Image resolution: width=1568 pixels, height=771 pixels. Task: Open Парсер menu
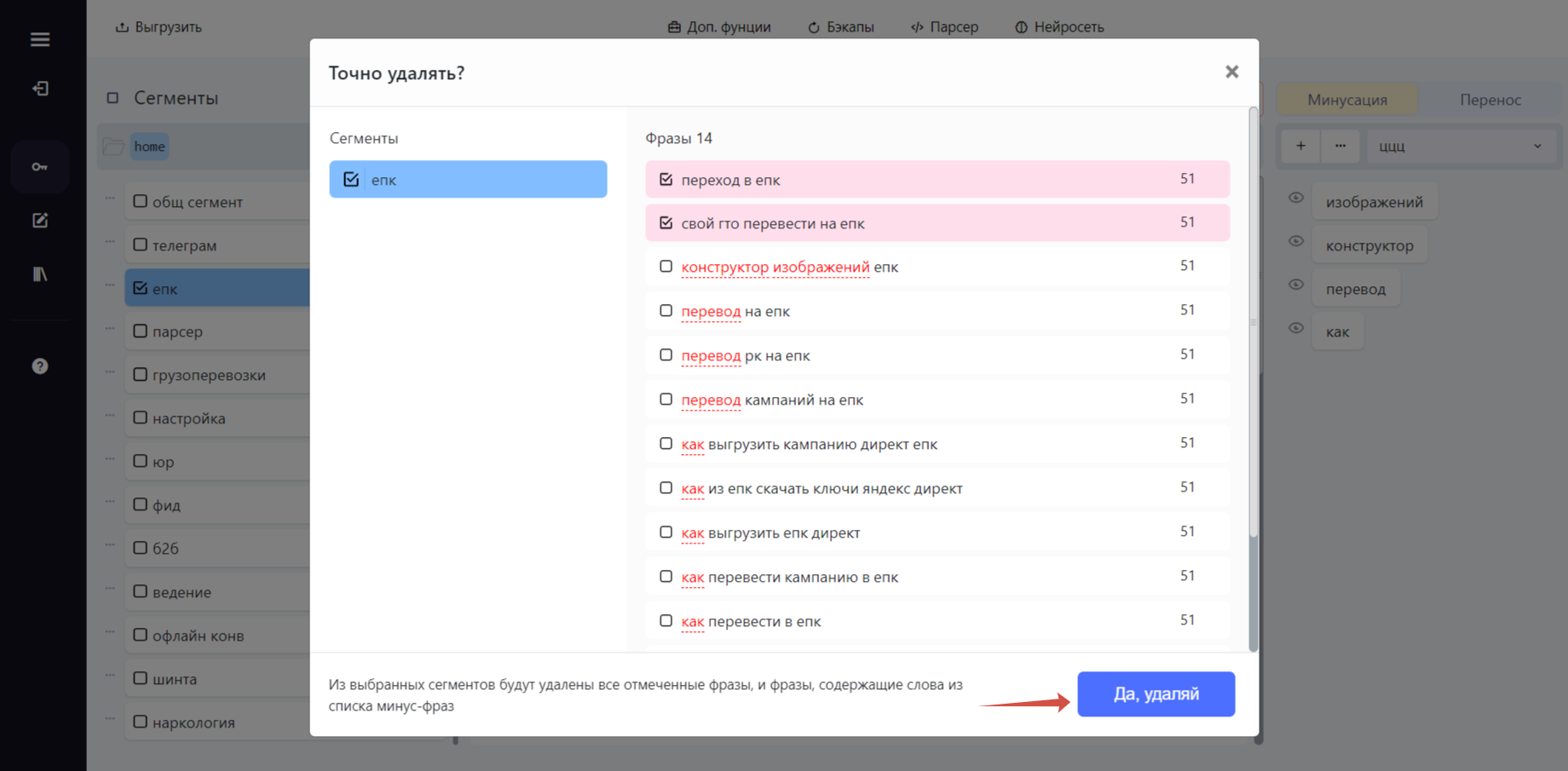[944, 27]
